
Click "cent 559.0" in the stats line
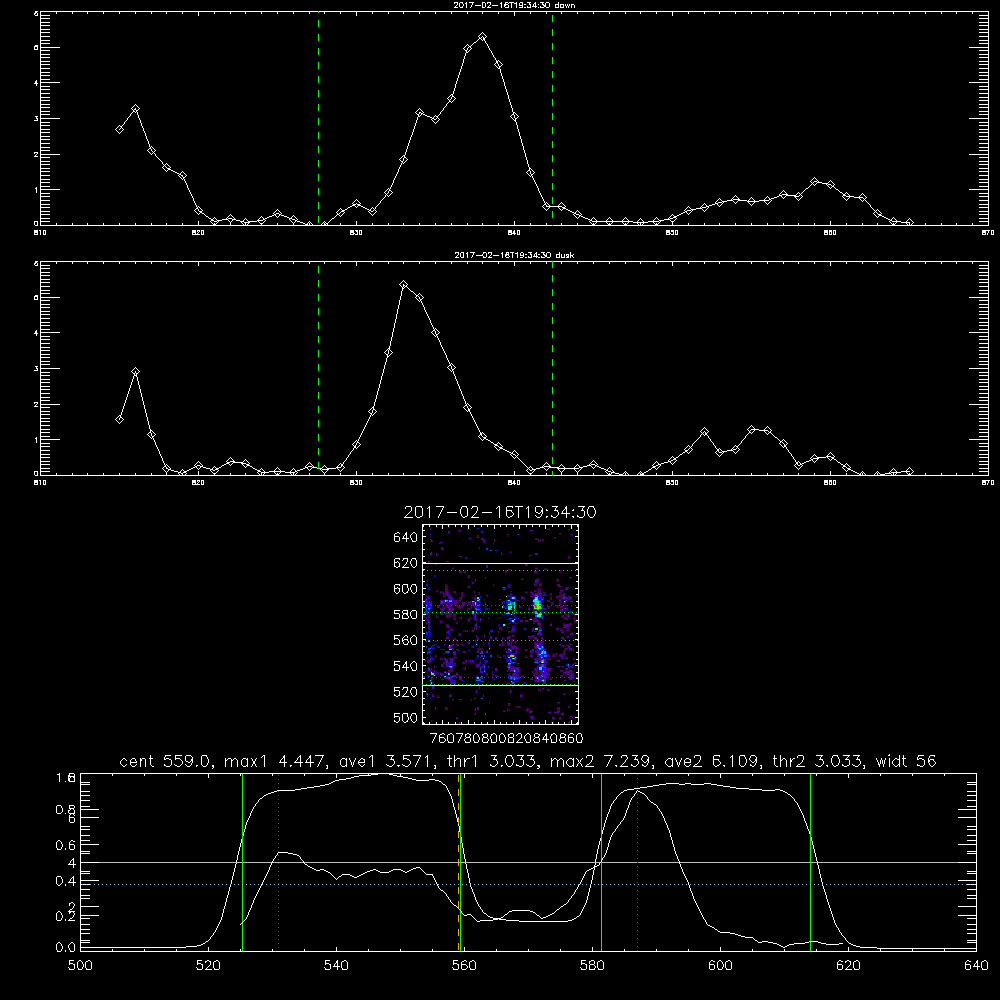[x=163, y=761]
